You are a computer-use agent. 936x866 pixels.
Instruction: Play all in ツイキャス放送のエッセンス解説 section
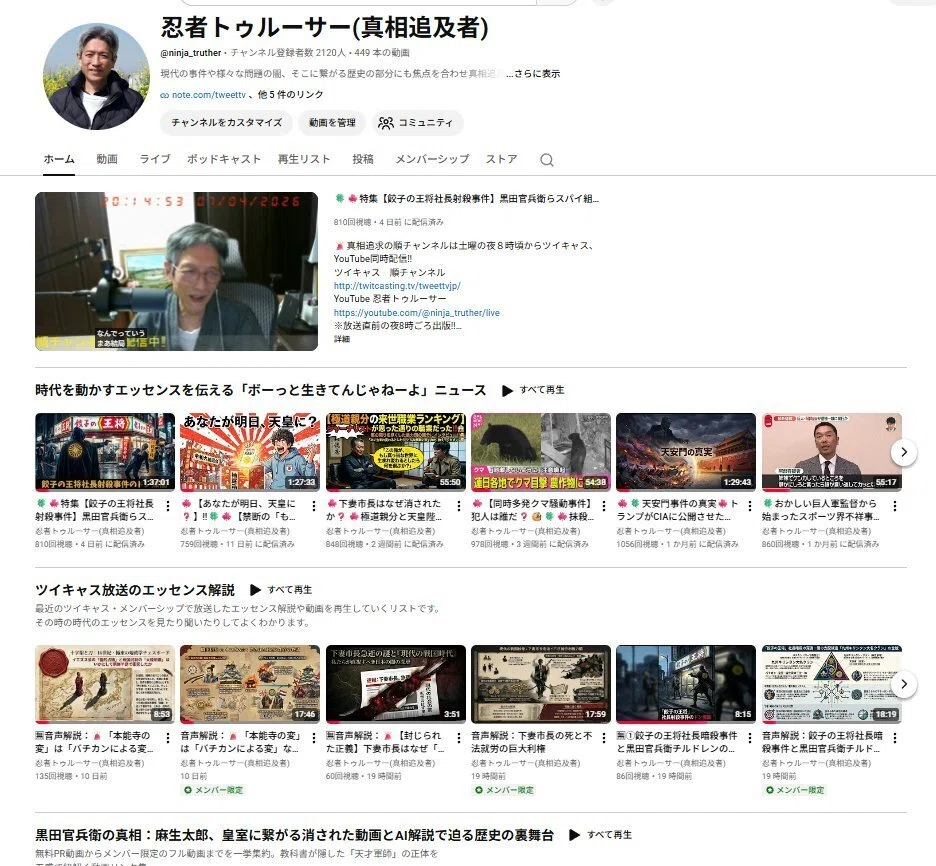(x=281, y=590)
